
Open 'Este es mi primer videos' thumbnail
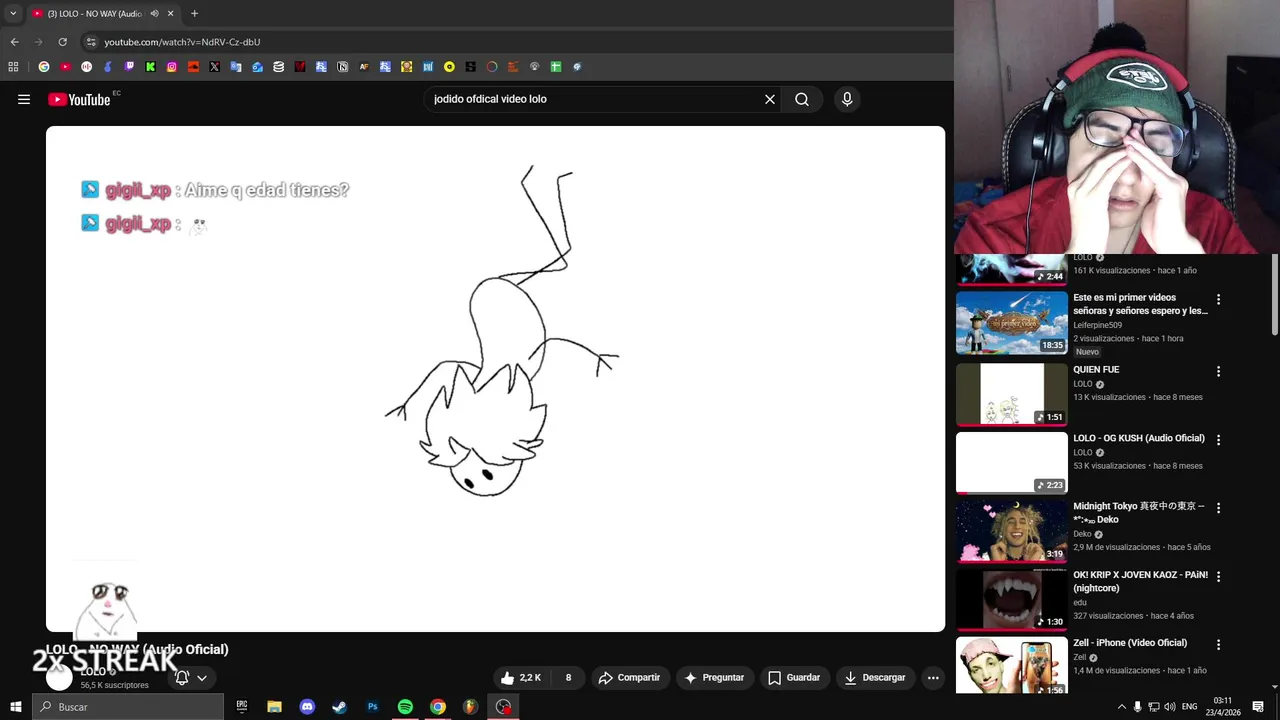[x=1012, y=323]
